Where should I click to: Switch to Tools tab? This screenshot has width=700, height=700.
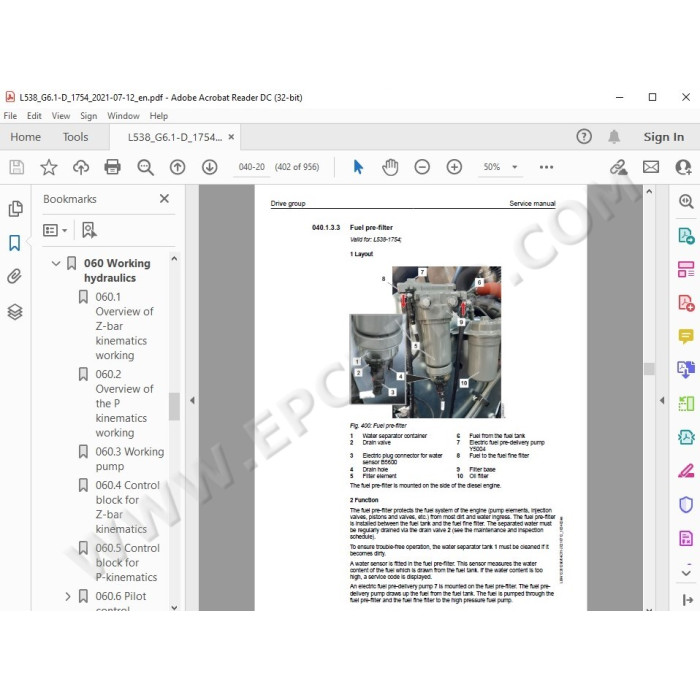[75, 137]
